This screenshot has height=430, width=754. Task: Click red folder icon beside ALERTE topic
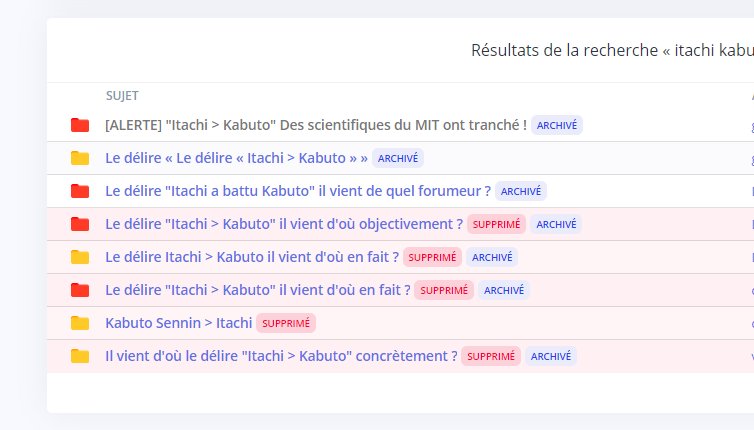pyautogui.click(x=80, y=125)
